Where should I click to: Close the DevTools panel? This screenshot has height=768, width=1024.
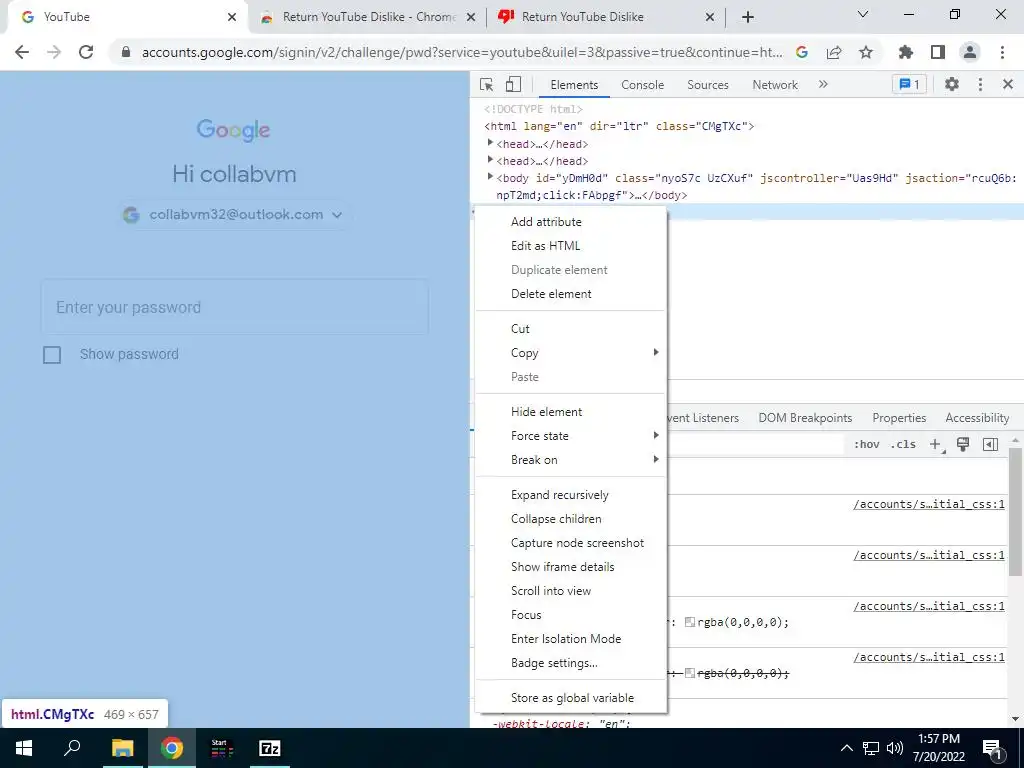(1008, 84)
